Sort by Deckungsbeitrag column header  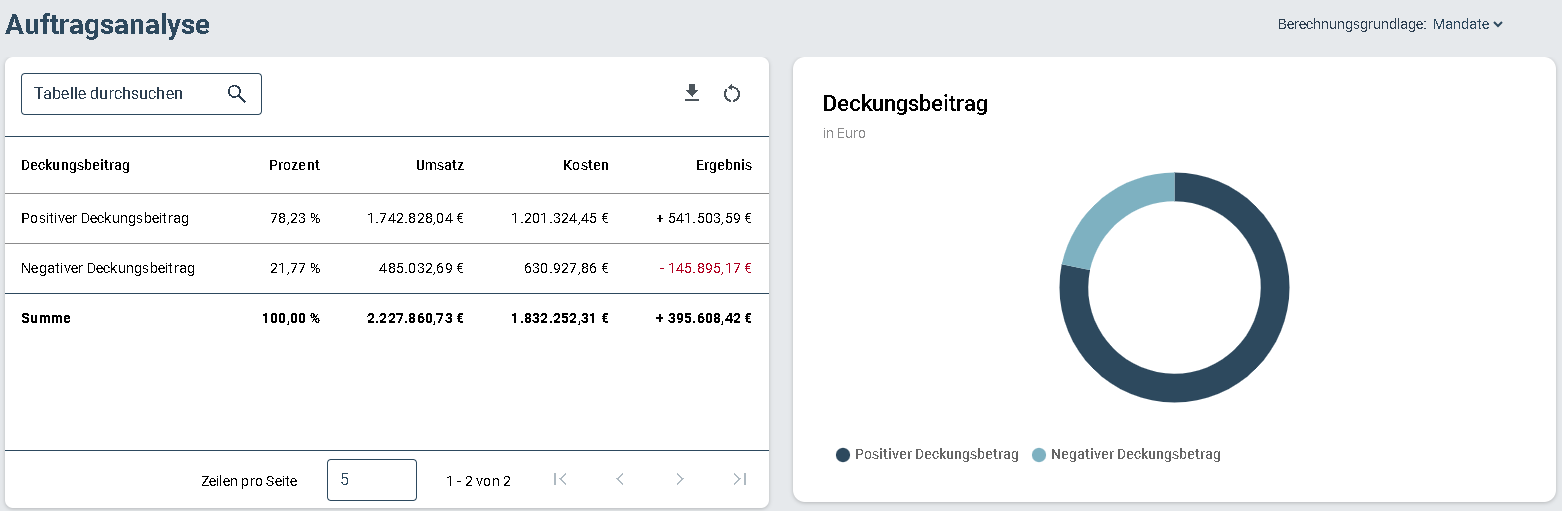[x=75, y=165]
